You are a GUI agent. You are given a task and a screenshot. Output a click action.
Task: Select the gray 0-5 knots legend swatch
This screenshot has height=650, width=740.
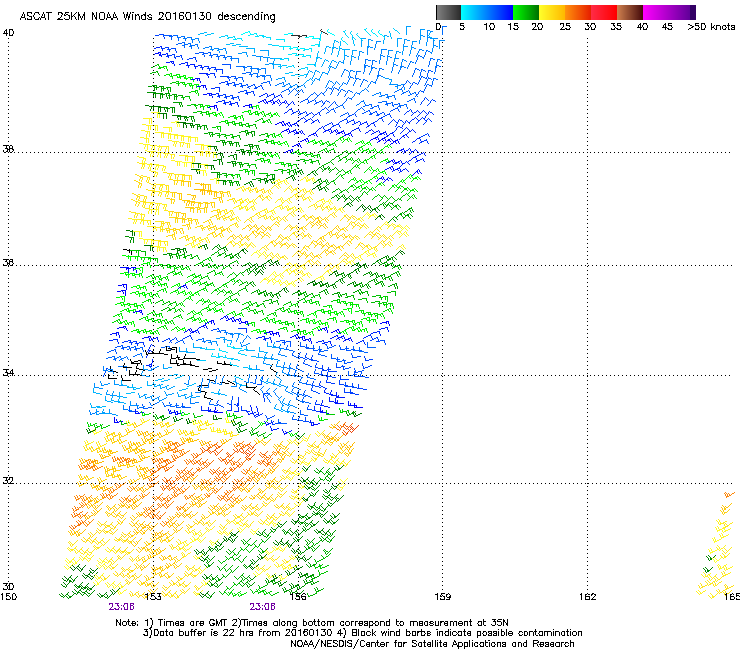(x=448, y=12)
